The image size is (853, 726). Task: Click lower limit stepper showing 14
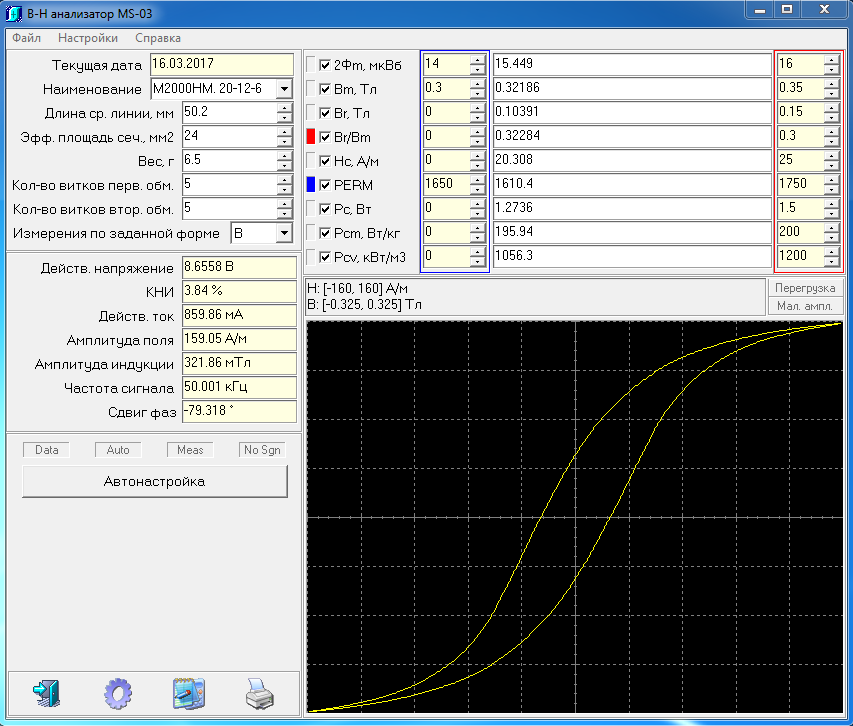tap(478, 65)
